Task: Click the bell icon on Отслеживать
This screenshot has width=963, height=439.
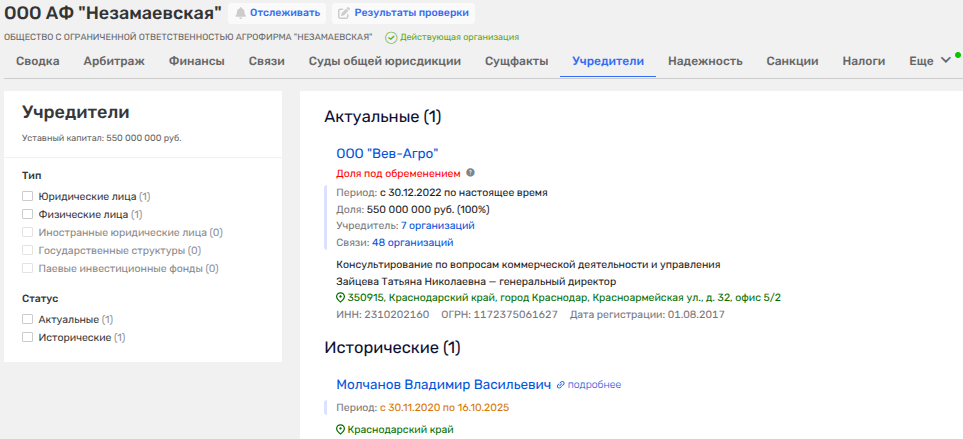Action: [240, 13]
